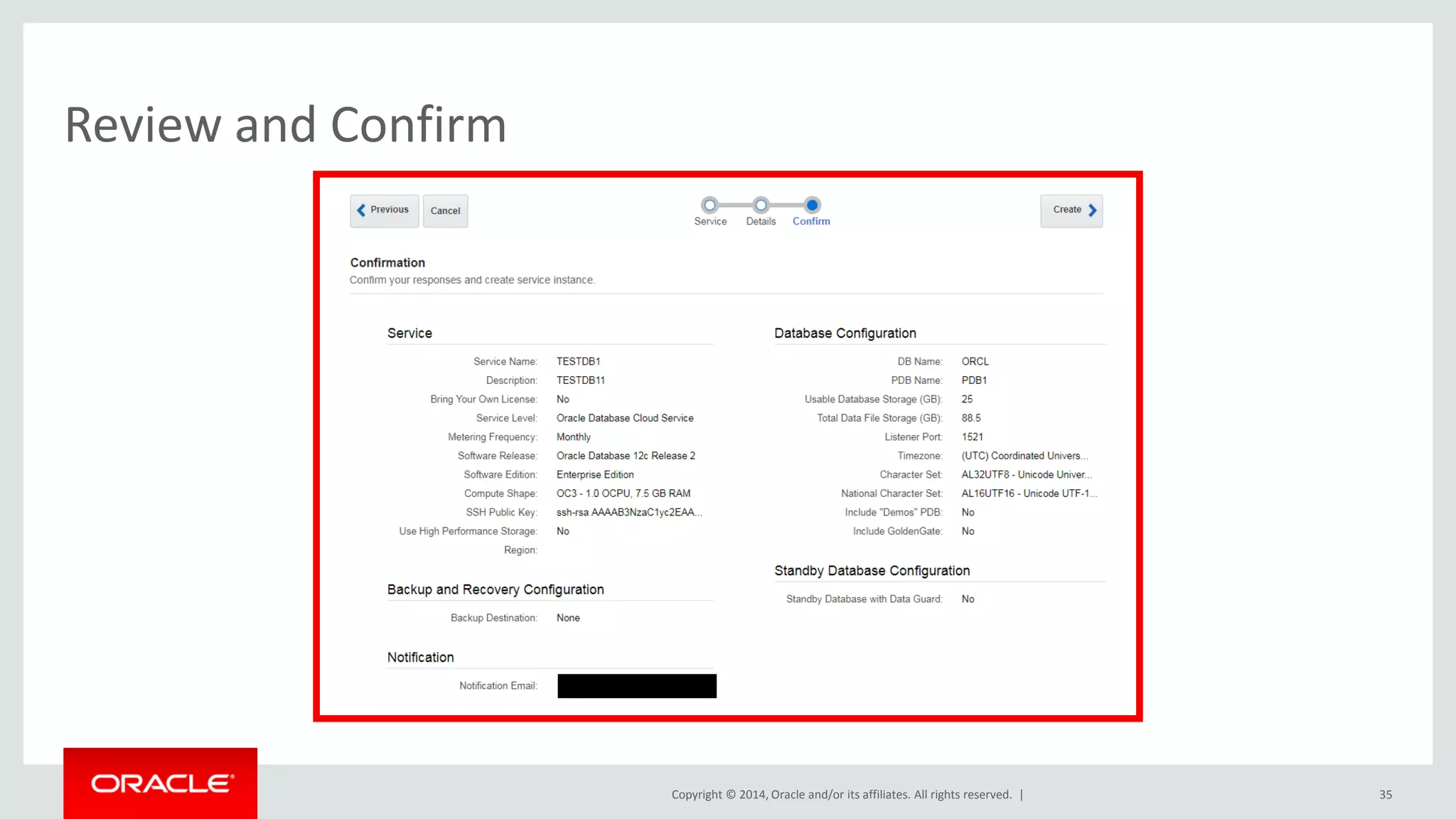1456x819 pixels.
Task: Click the Notification section heading
Action: (420, 658)
